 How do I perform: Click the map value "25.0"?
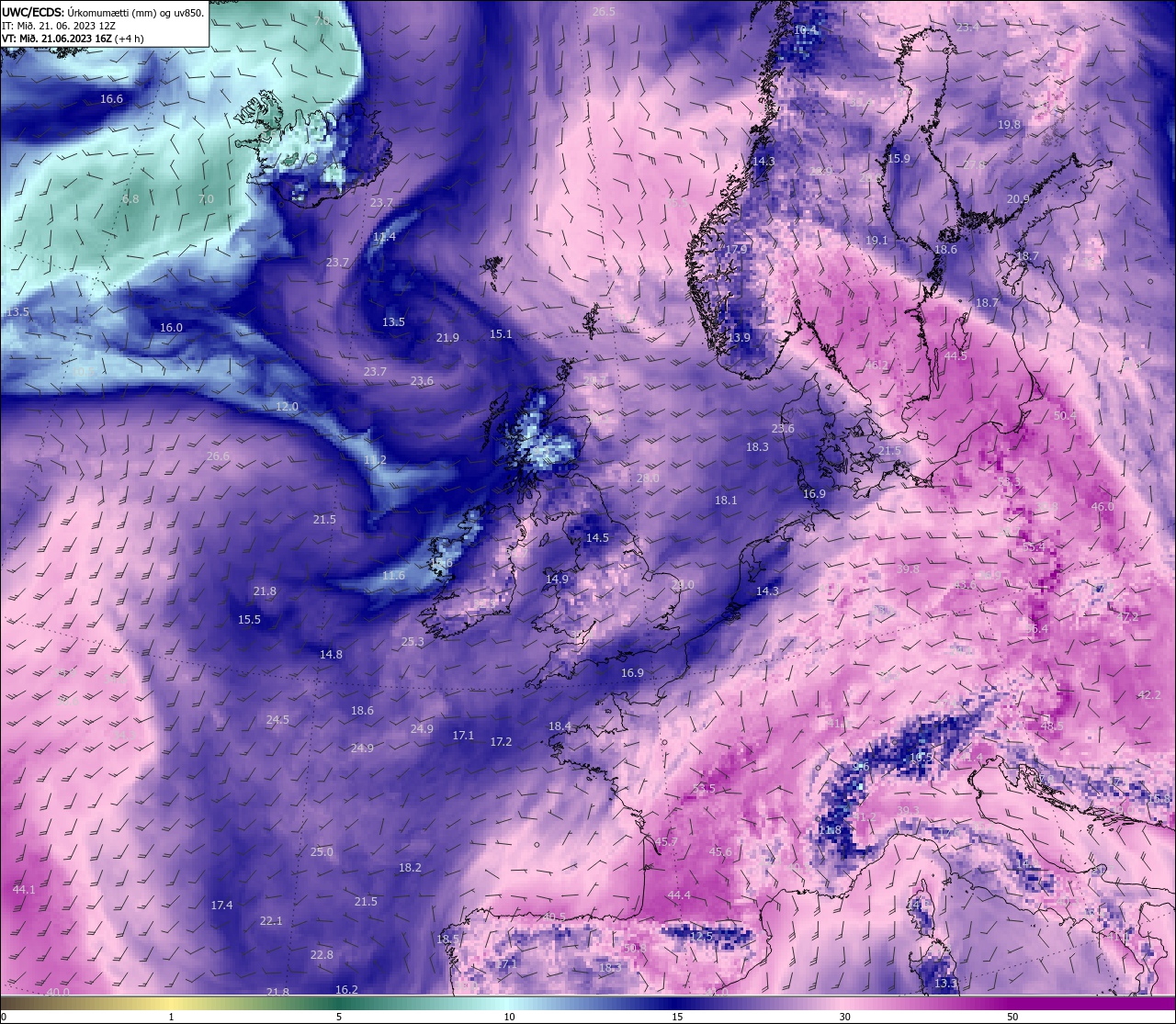322,852
